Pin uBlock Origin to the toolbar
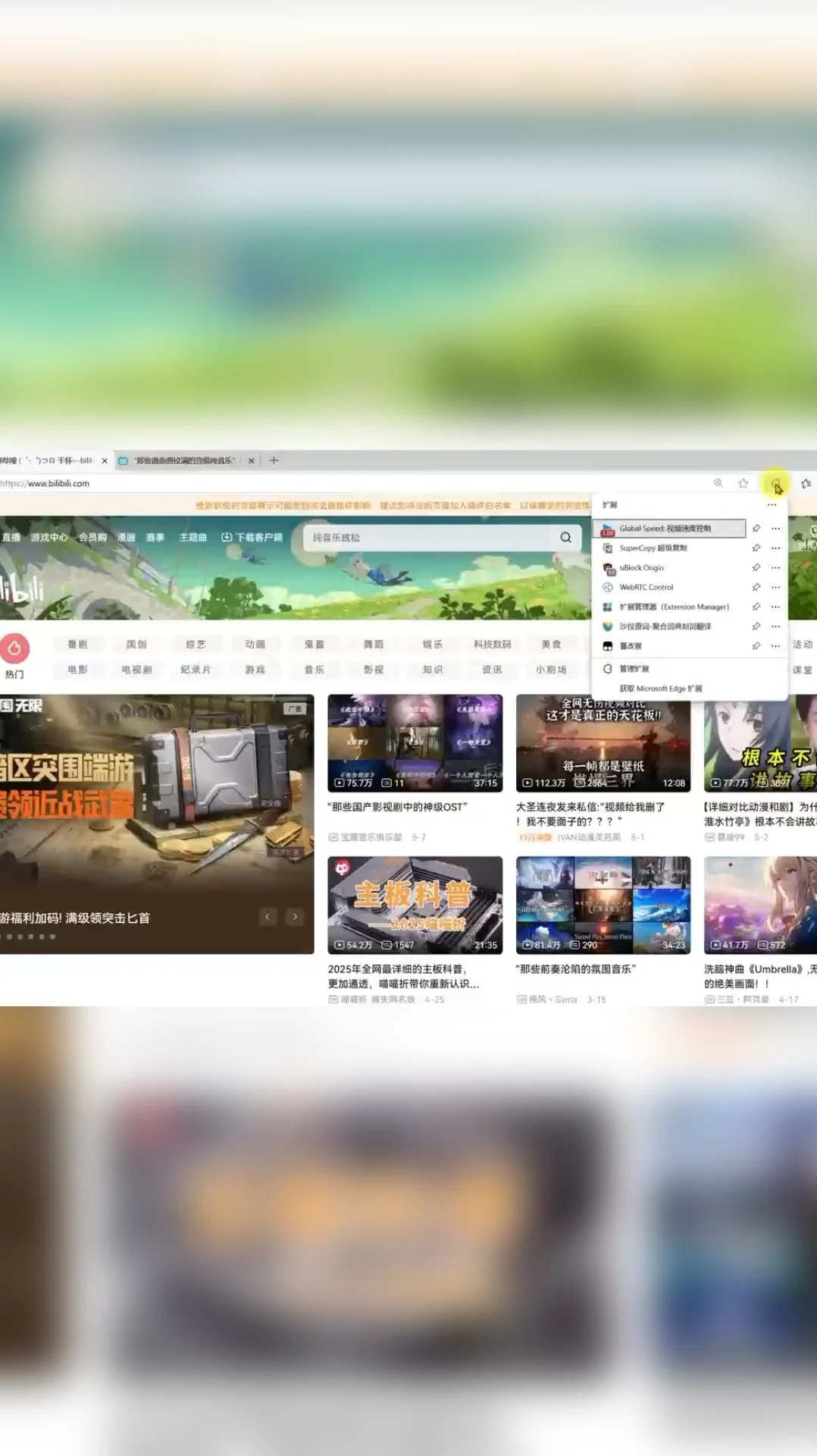 tap(756, 567)
